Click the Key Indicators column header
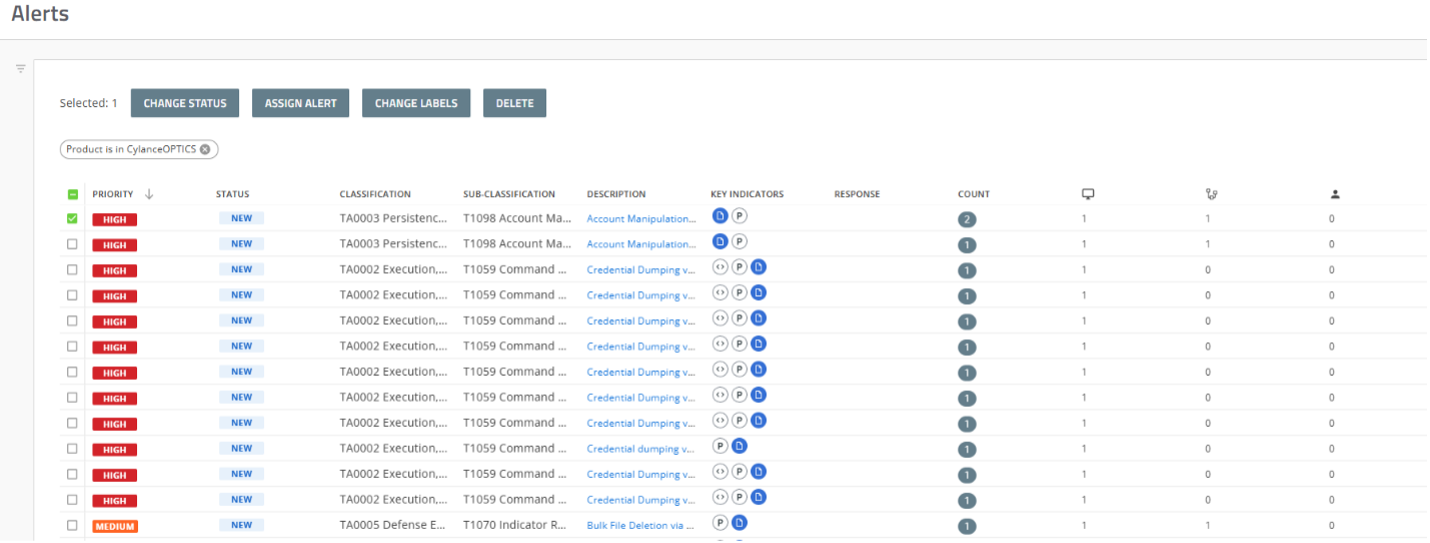 click(747, 194)
